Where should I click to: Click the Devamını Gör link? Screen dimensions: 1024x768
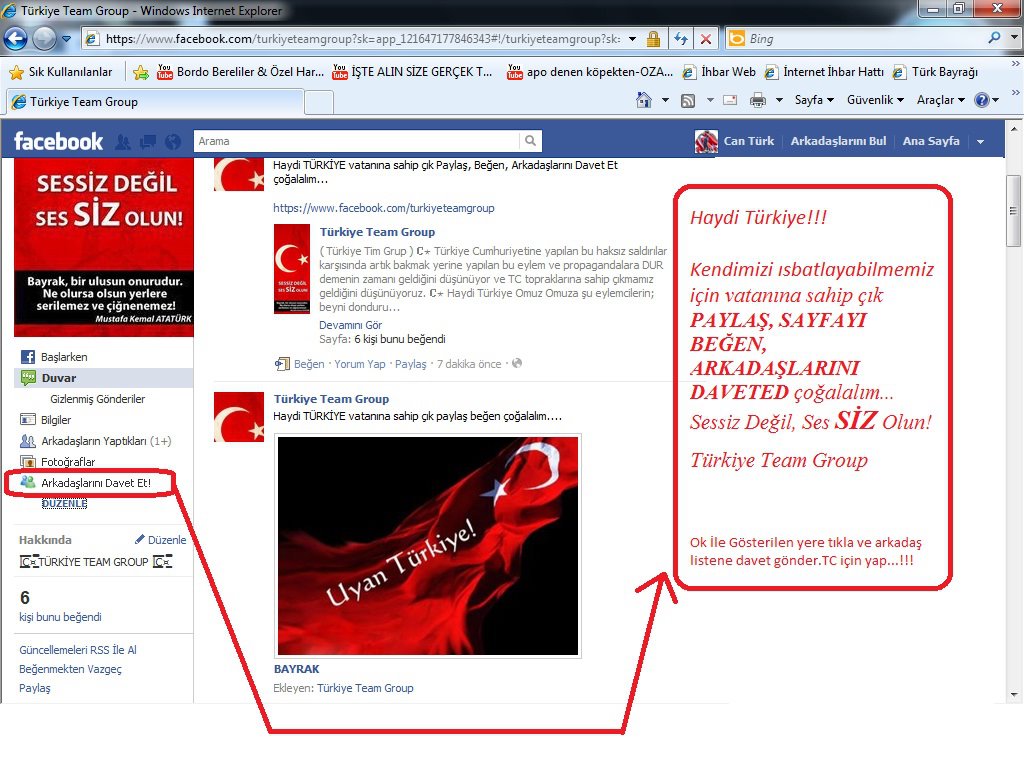pos(350,325)
